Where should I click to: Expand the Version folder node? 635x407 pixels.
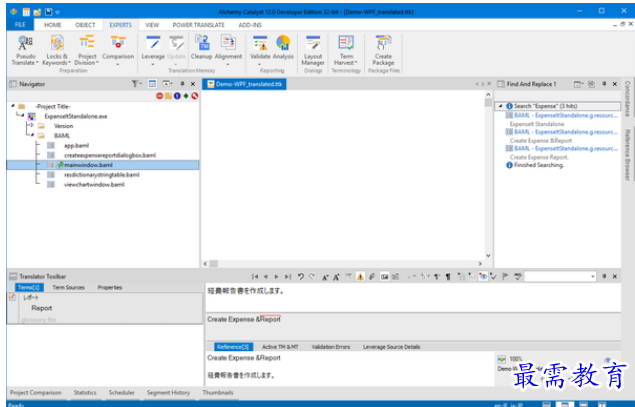pyautogui.click(x=32, y=126)
